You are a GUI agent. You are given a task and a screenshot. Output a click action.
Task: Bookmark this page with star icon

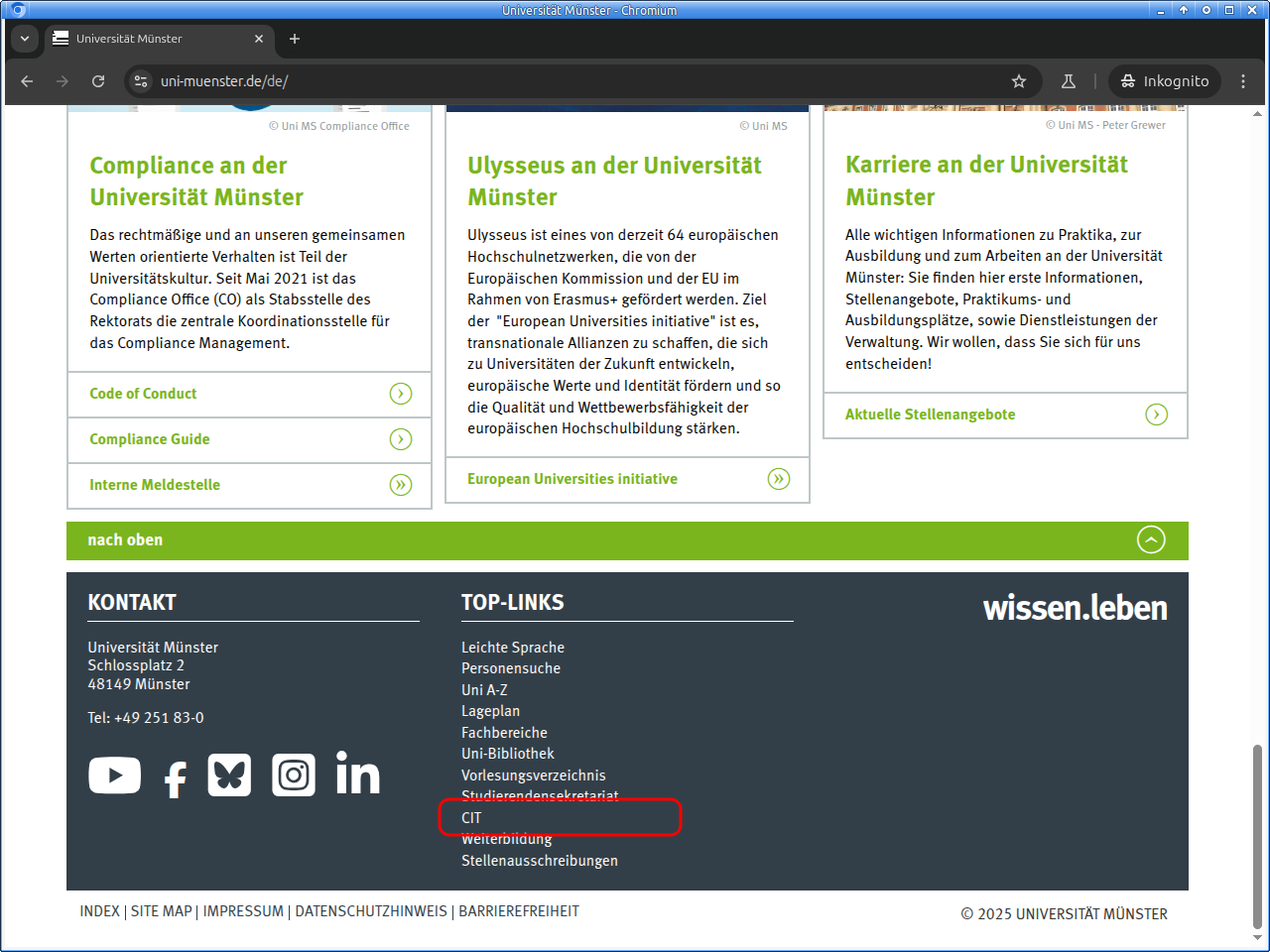(x=1018, y=81)
